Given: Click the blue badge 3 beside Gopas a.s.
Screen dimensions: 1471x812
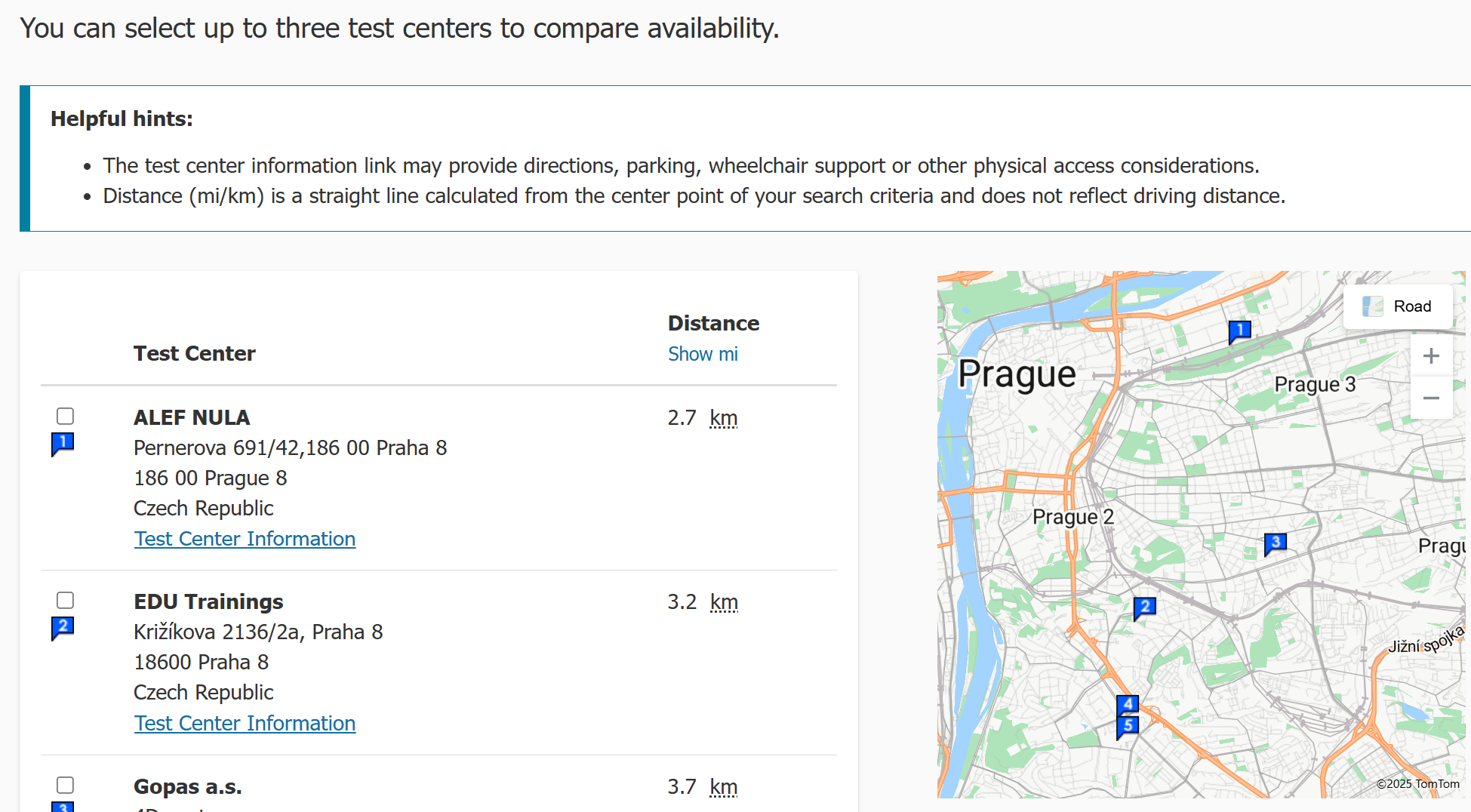Looking at the screenshot, I should tap(63, 806).
